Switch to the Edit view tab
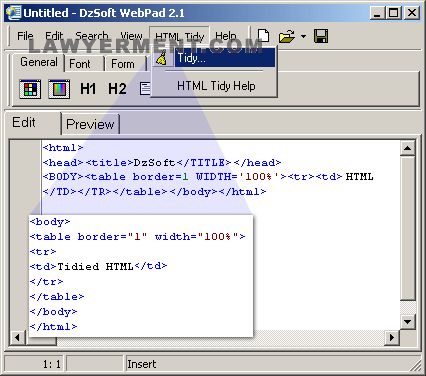The height and width of the screenshot is (376, 426). [x=32, y=122]
